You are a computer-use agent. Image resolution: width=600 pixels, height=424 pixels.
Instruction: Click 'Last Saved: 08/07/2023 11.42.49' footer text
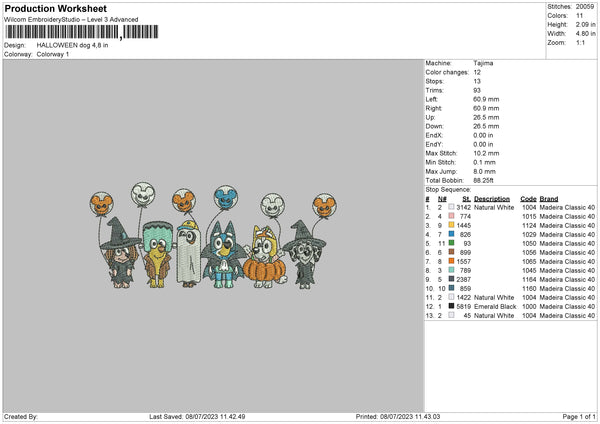197,416
